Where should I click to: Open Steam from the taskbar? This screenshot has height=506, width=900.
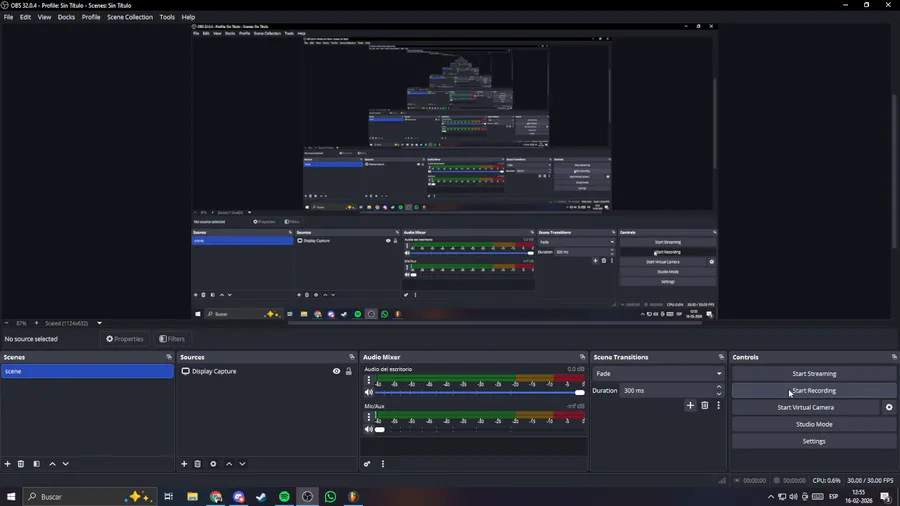coord(261,497)
